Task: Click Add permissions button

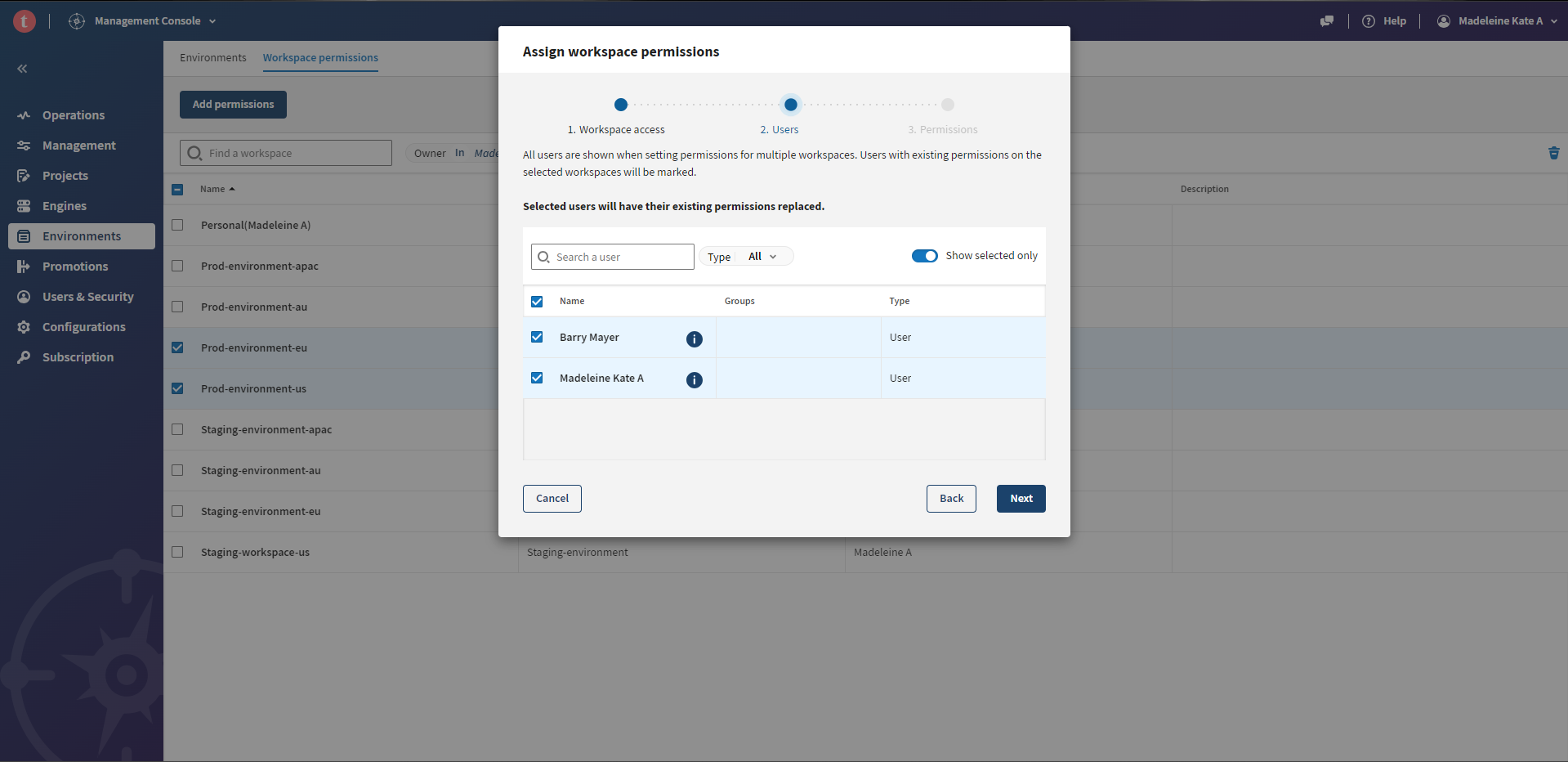Action: pyautogui.click(x=233, y=105)
